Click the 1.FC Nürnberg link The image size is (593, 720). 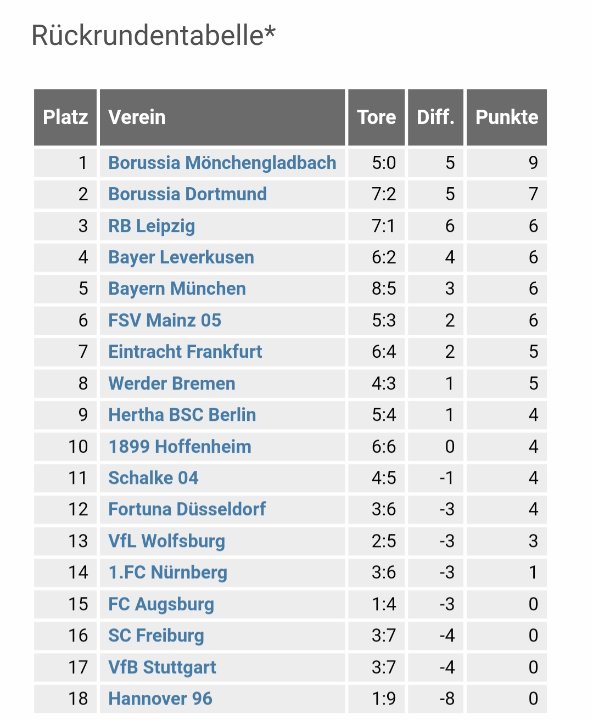(168, 572)
